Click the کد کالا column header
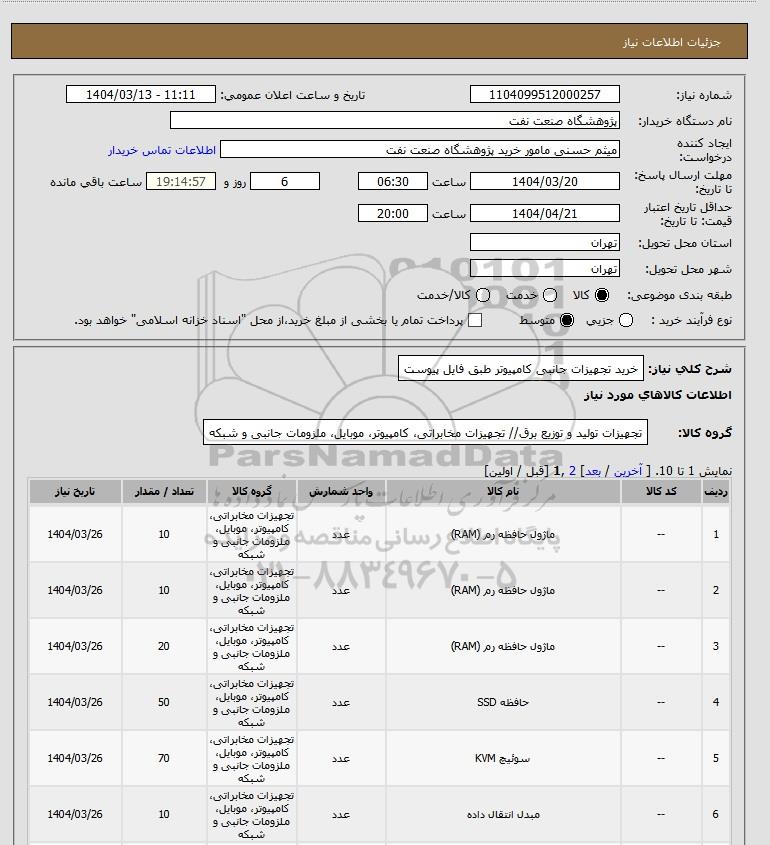 tap(661, 491)
